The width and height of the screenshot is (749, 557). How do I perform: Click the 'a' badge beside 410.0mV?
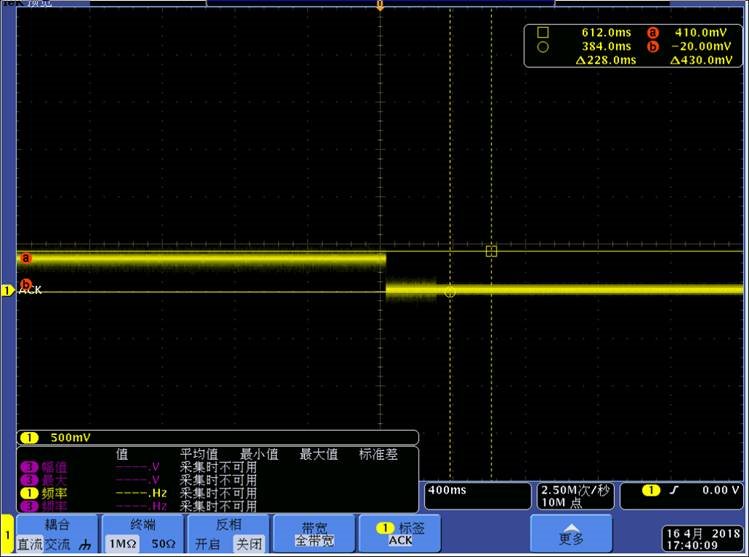(653, 32)
